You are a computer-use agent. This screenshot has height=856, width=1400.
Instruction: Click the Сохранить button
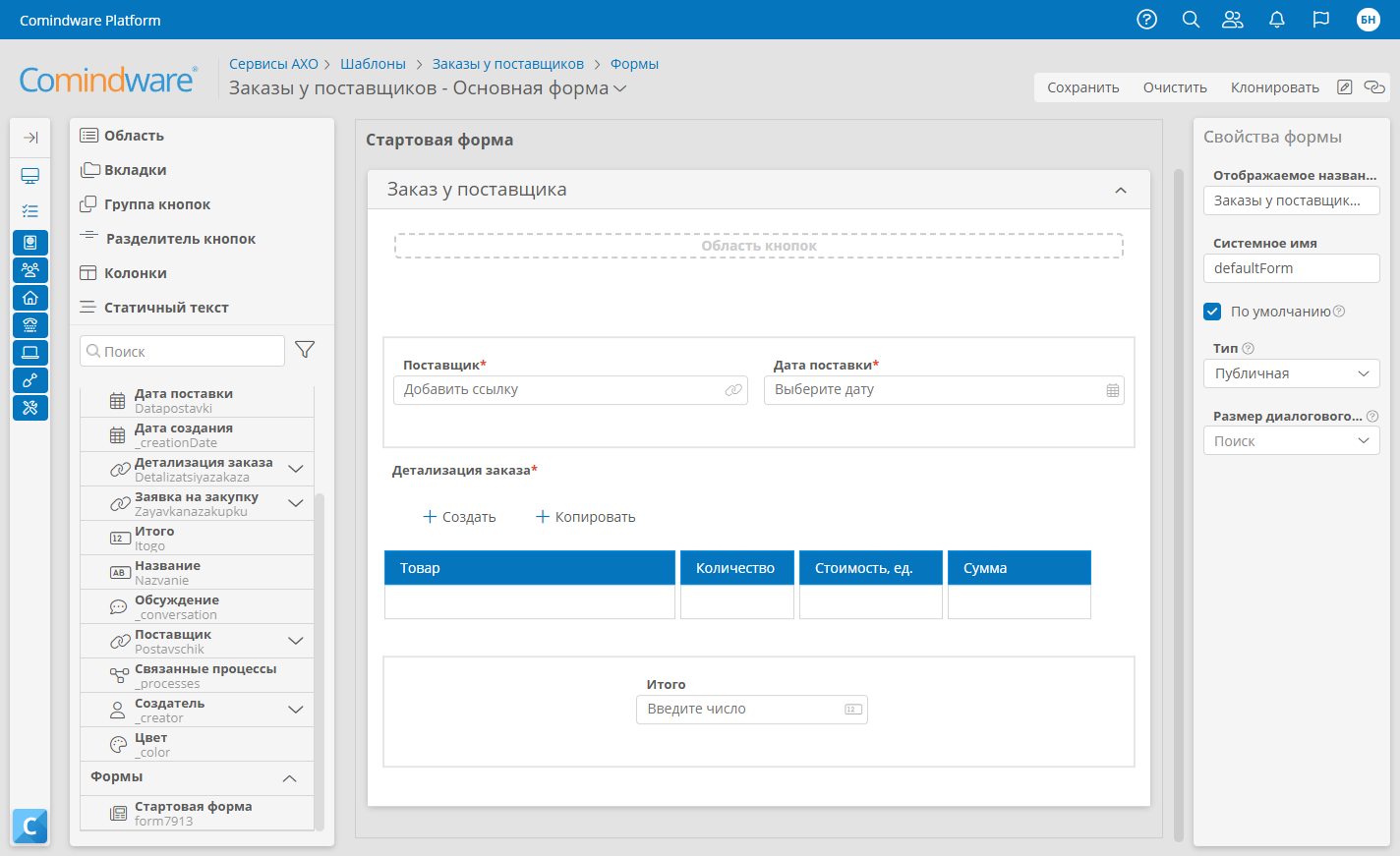tap(1083, 87)
